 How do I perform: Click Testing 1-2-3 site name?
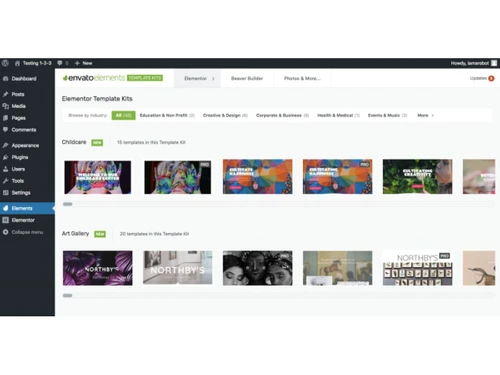pyautogui.click(x=37, y=63)
